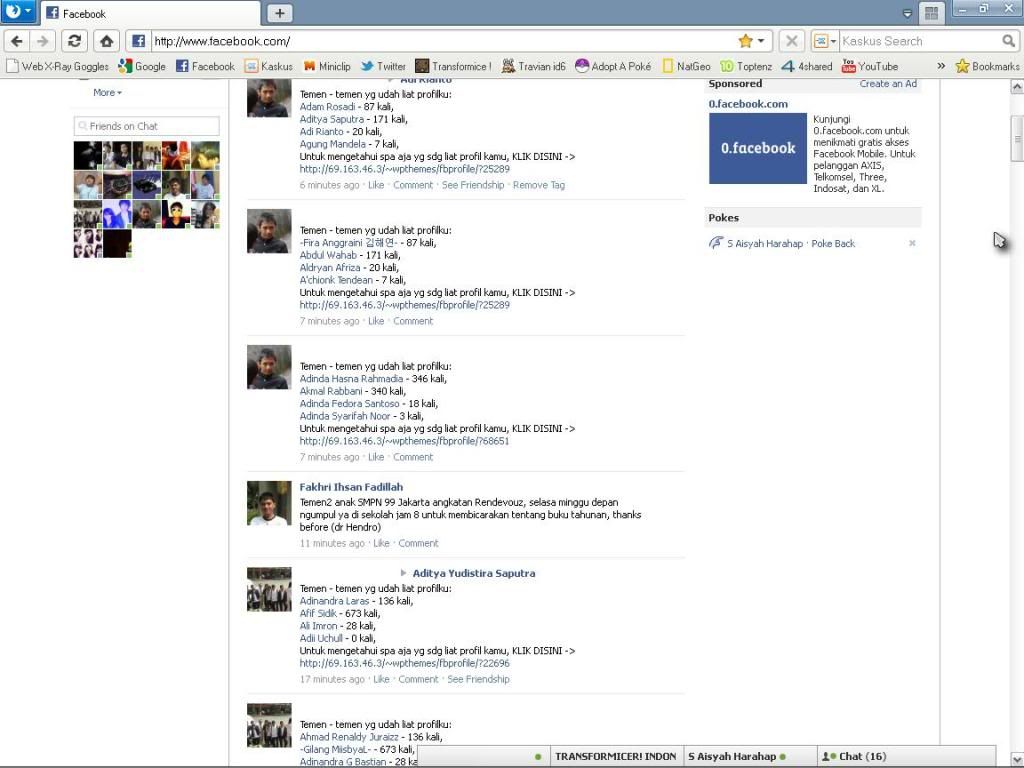Open the Web X-Ray Goggles bookmark
The height and width of the screenshot is (768, 1024).
58,66
